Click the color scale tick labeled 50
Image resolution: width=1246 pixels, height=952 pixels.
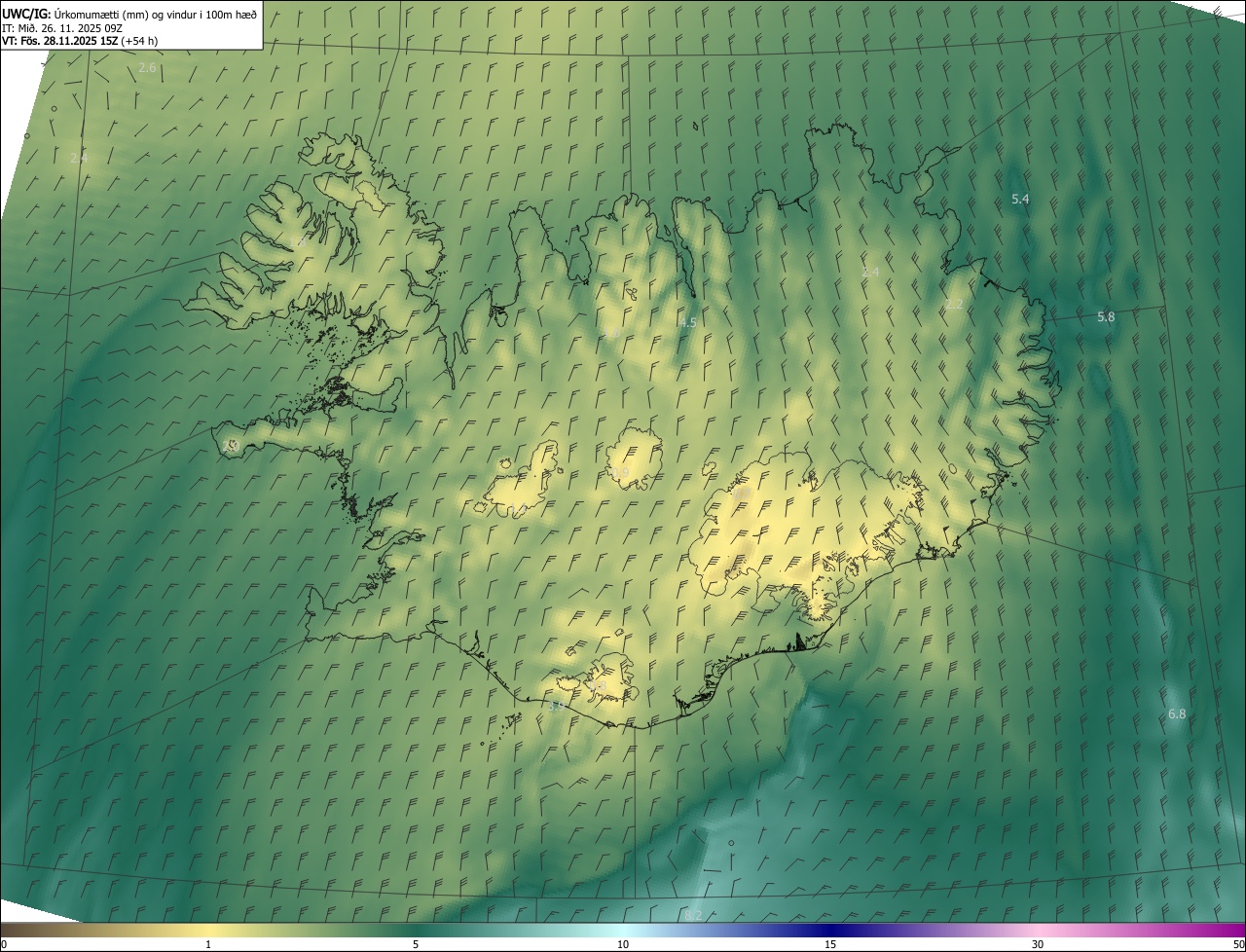tap(1238, 944)
